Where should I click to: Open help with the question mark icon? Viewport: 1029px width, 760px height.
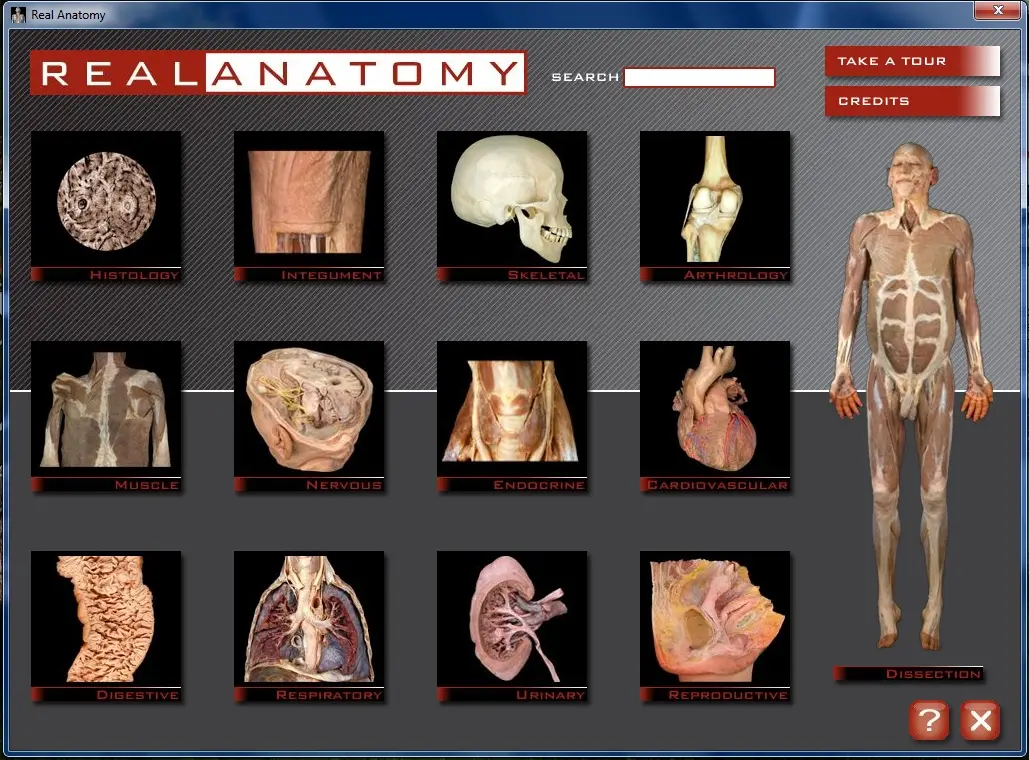tap(929, 720)
